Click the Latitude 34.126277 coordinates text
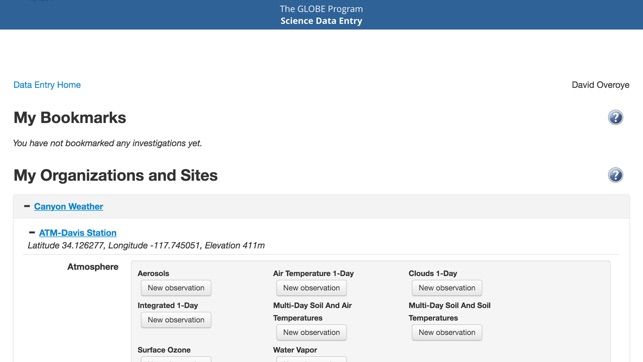The width and height of the screenshot is (643, 362). point(146,246)
